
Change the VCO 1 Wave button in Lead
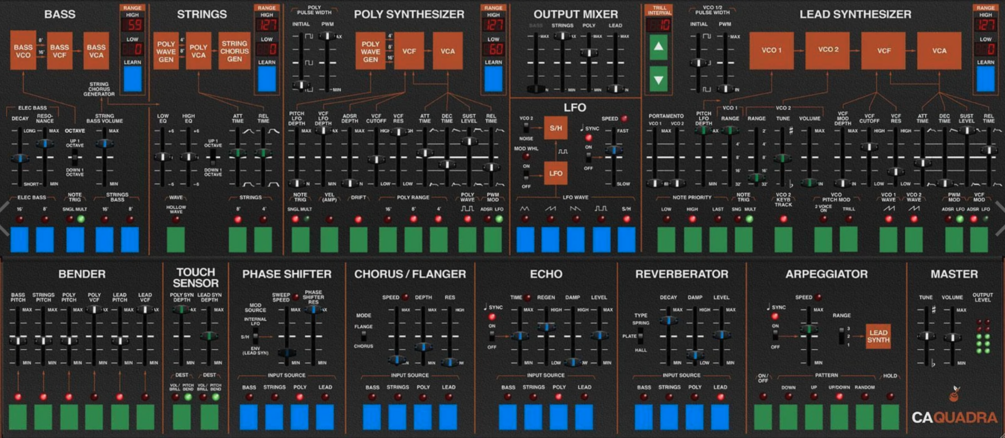(x=888, y=239)
